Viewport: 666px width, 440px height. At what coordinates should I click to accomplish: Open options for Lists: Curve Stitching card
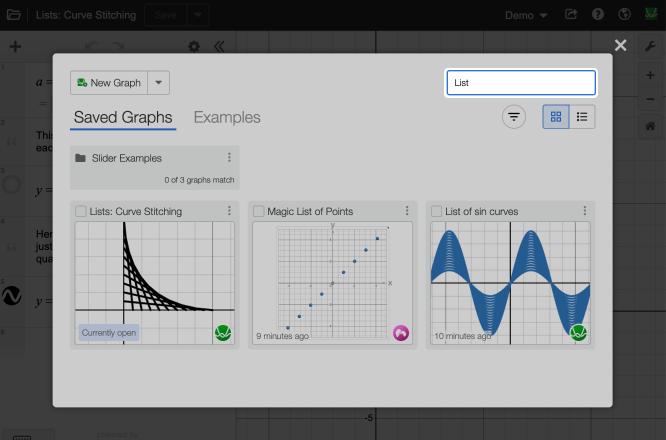(x=229, y=211)
